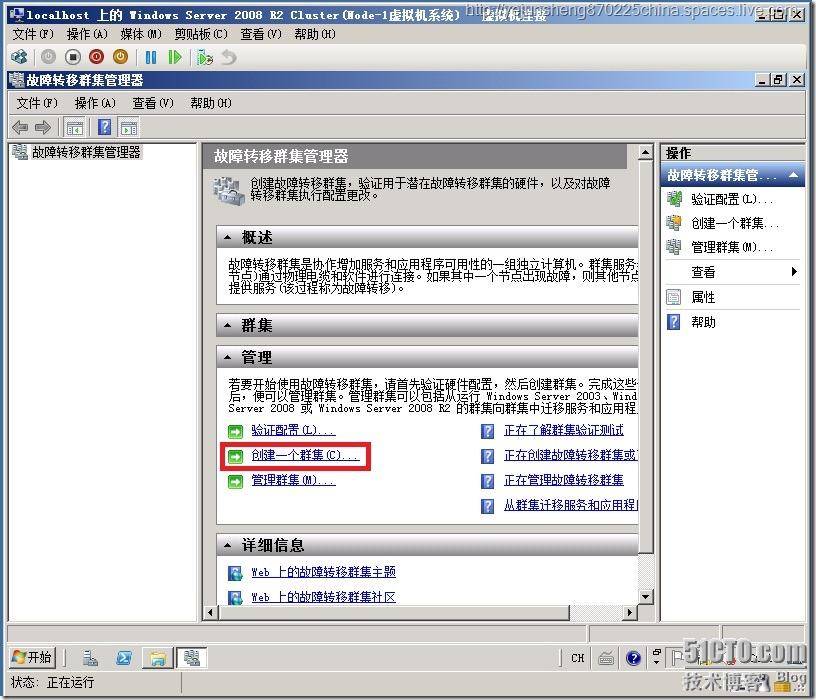816x700 pixels.
Task: Open 文件(F) menu in cluster manager
Action: (x=37, y=103)
